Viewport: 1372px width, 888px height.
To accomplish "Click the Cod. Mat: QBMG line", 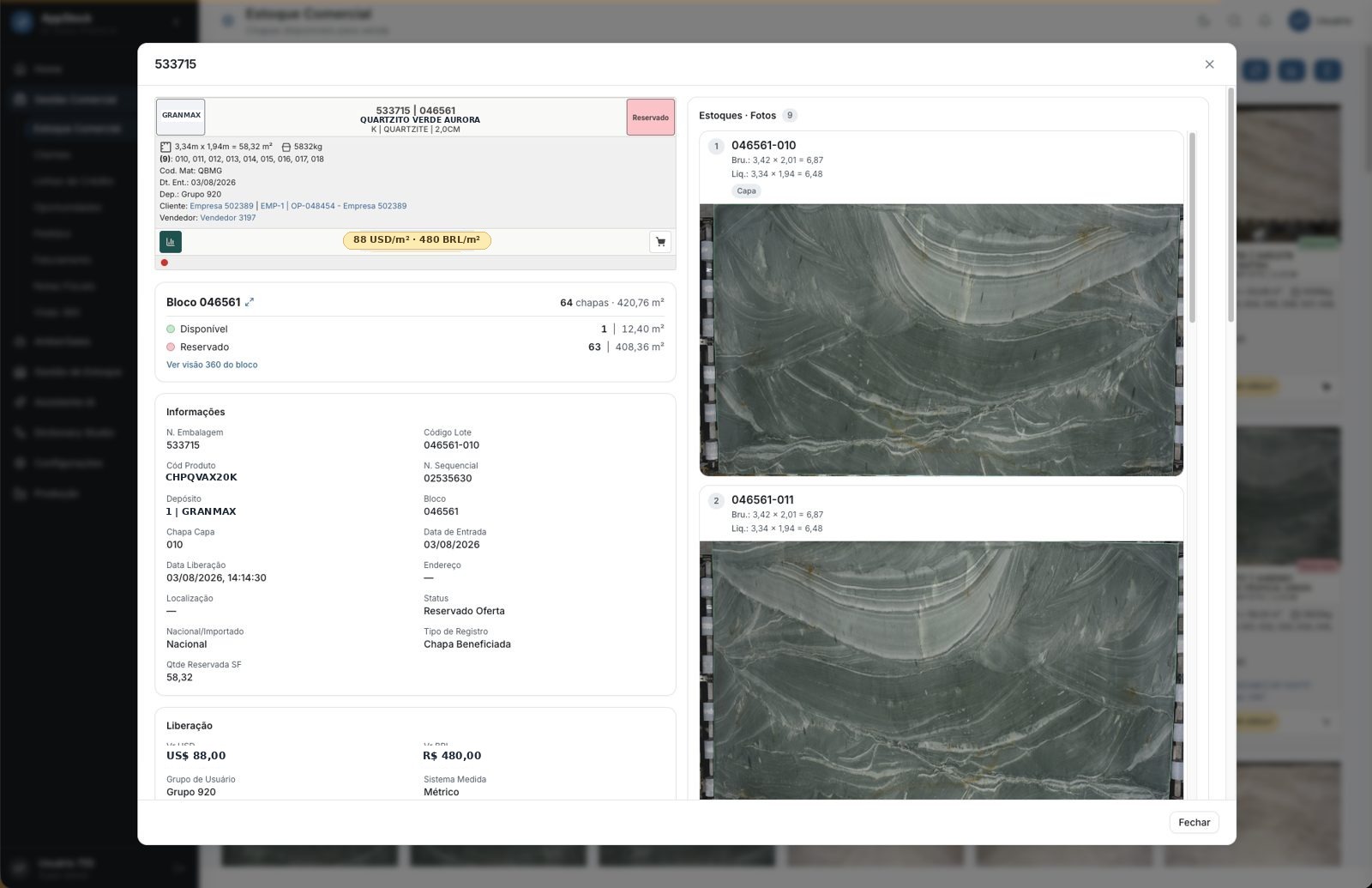I will [190, 171].
